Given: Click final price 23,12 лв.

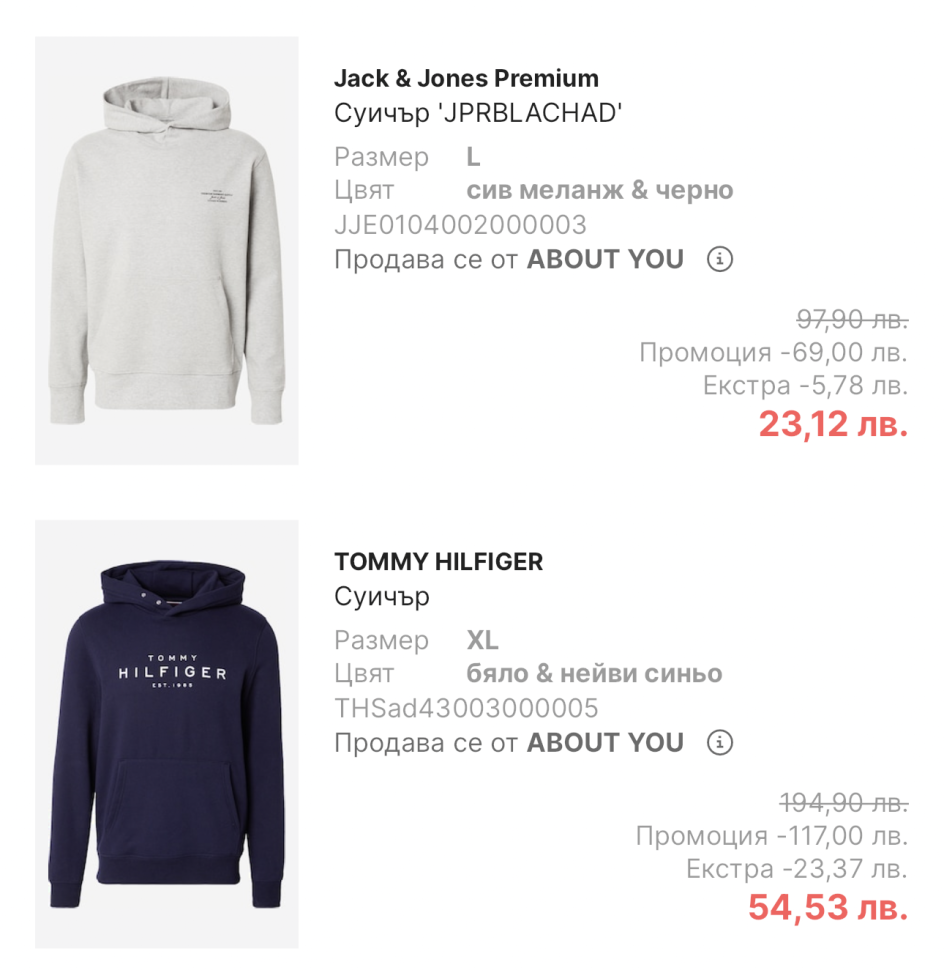Looking at the screenshot, I should (833, 424).
